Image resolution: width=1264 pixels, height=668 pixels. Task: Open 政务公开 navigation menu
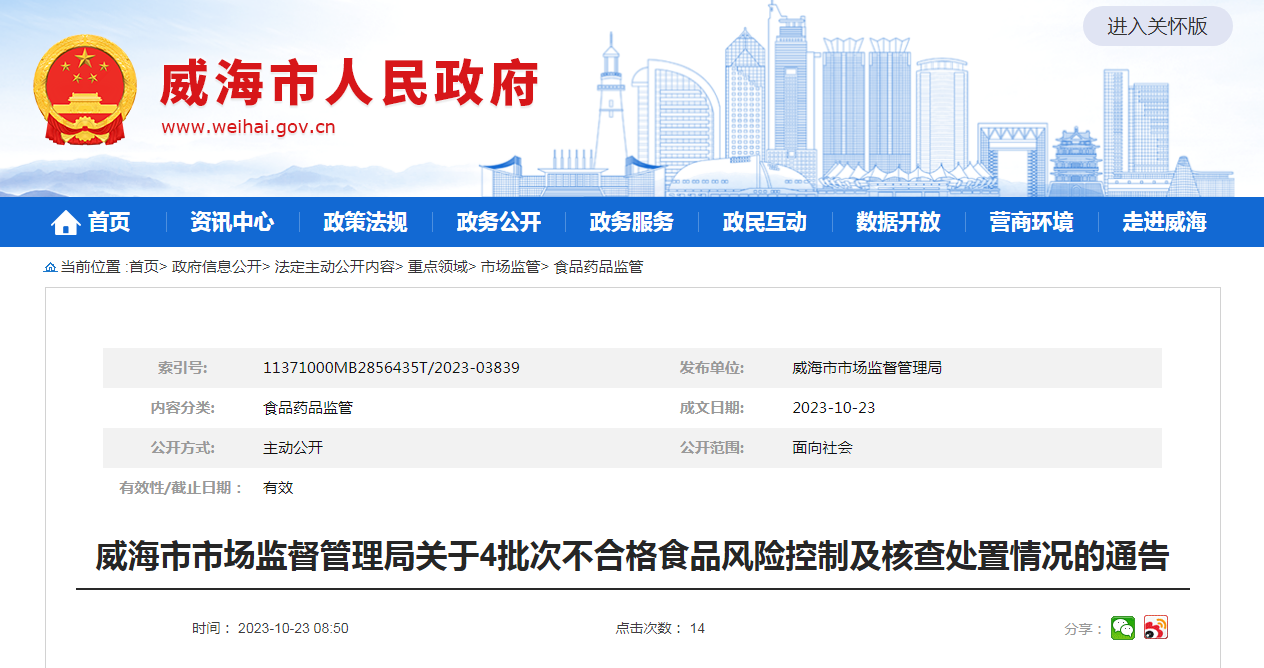pyautogui.click(x=498, y=222)
